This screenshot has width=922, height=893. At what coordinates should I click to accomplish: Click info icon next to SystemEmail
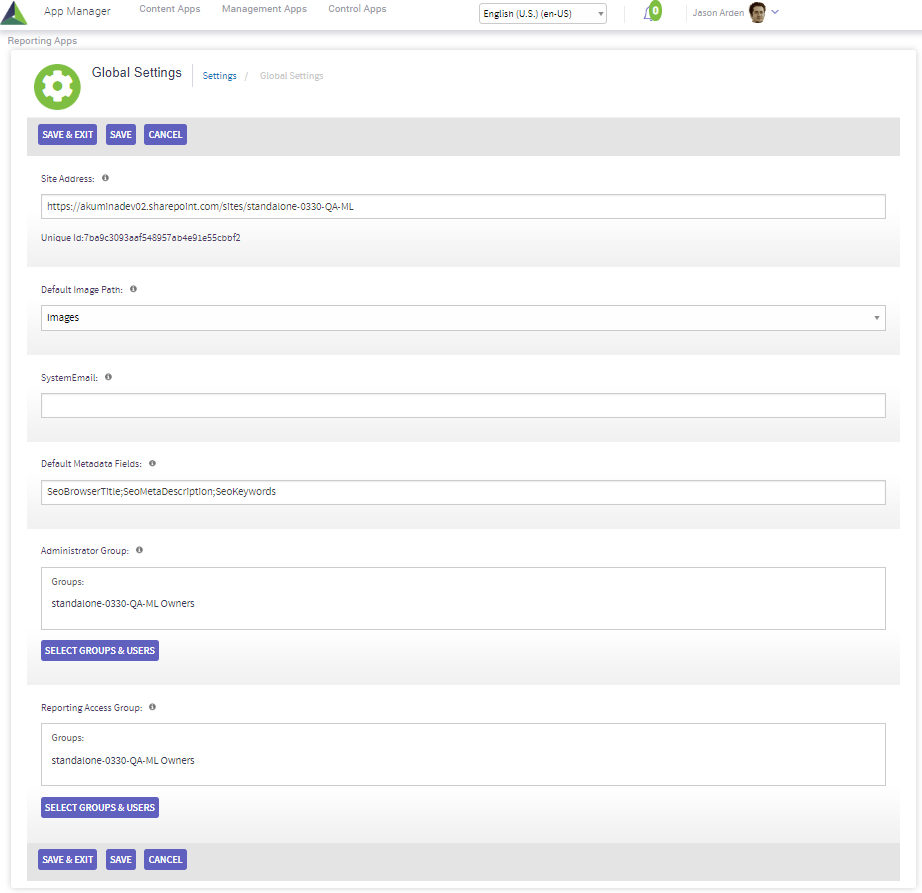click(108, 377)
